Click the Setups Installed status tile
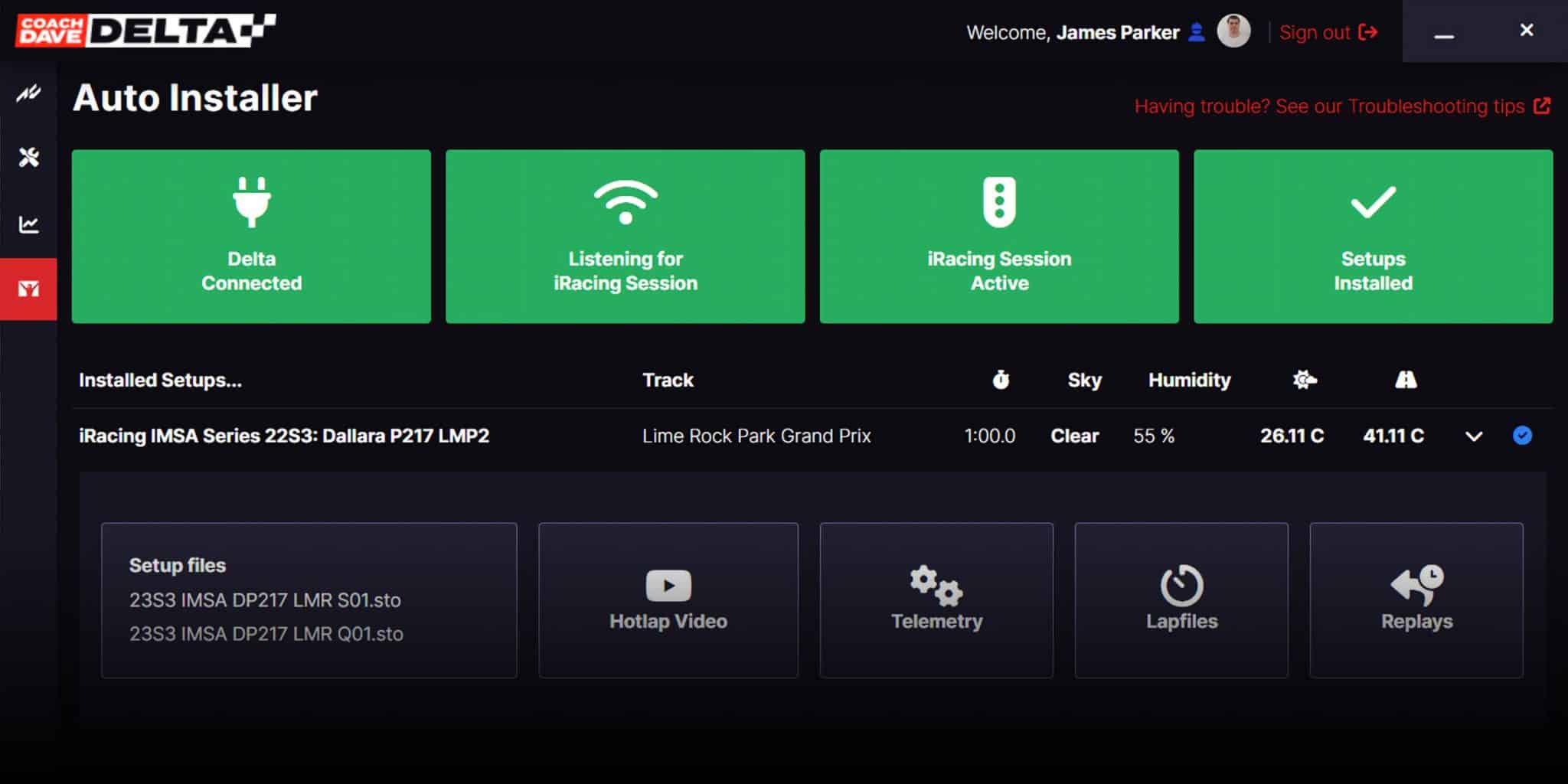The width and height of the screenshot is (1568, 784). point(1373,236)
